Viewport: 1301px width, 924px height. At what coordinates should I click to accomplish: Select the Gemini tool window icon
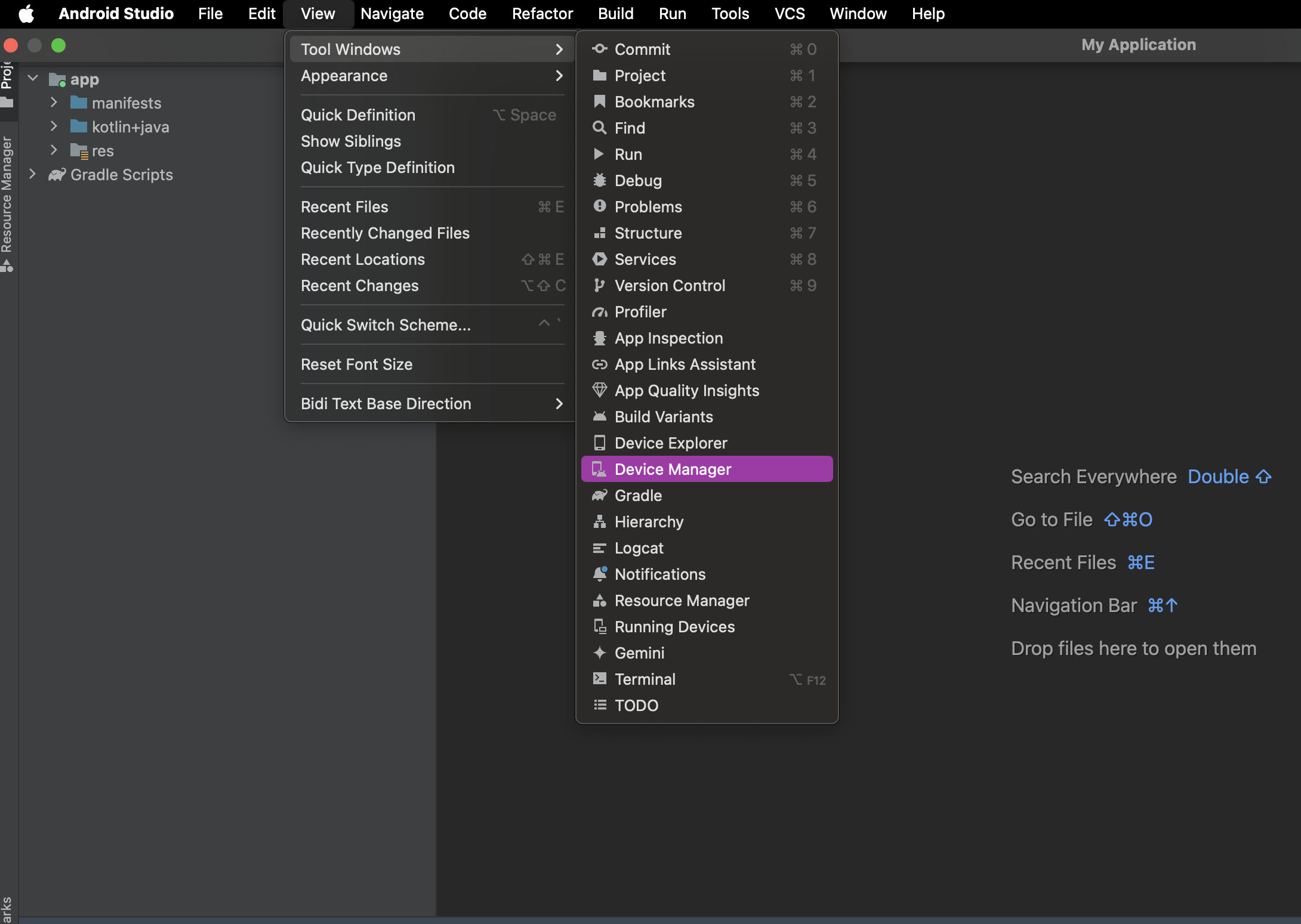[597, 652]
